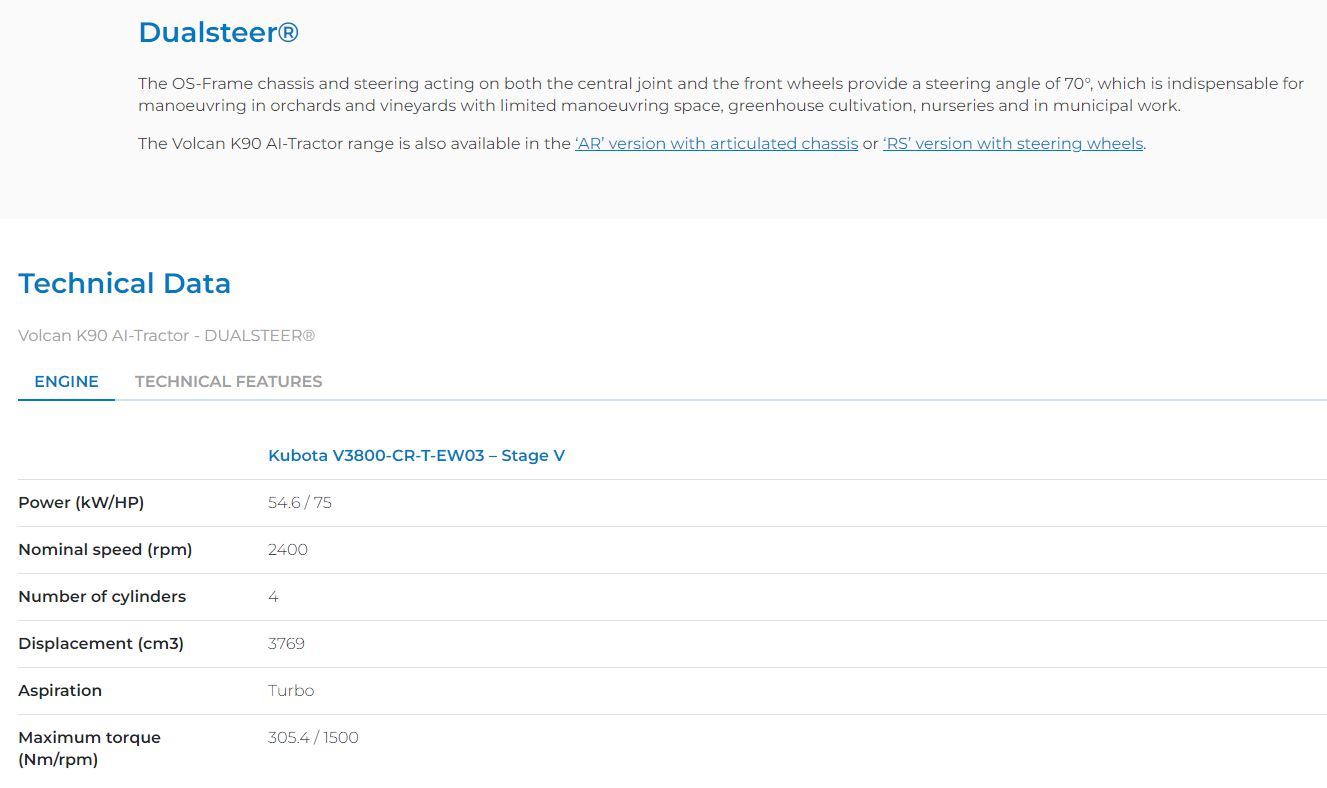Click the Nominal speed (rpm) row label
Image resolution: width=1327 pixels, height=788 pixels.
[105, 550]
